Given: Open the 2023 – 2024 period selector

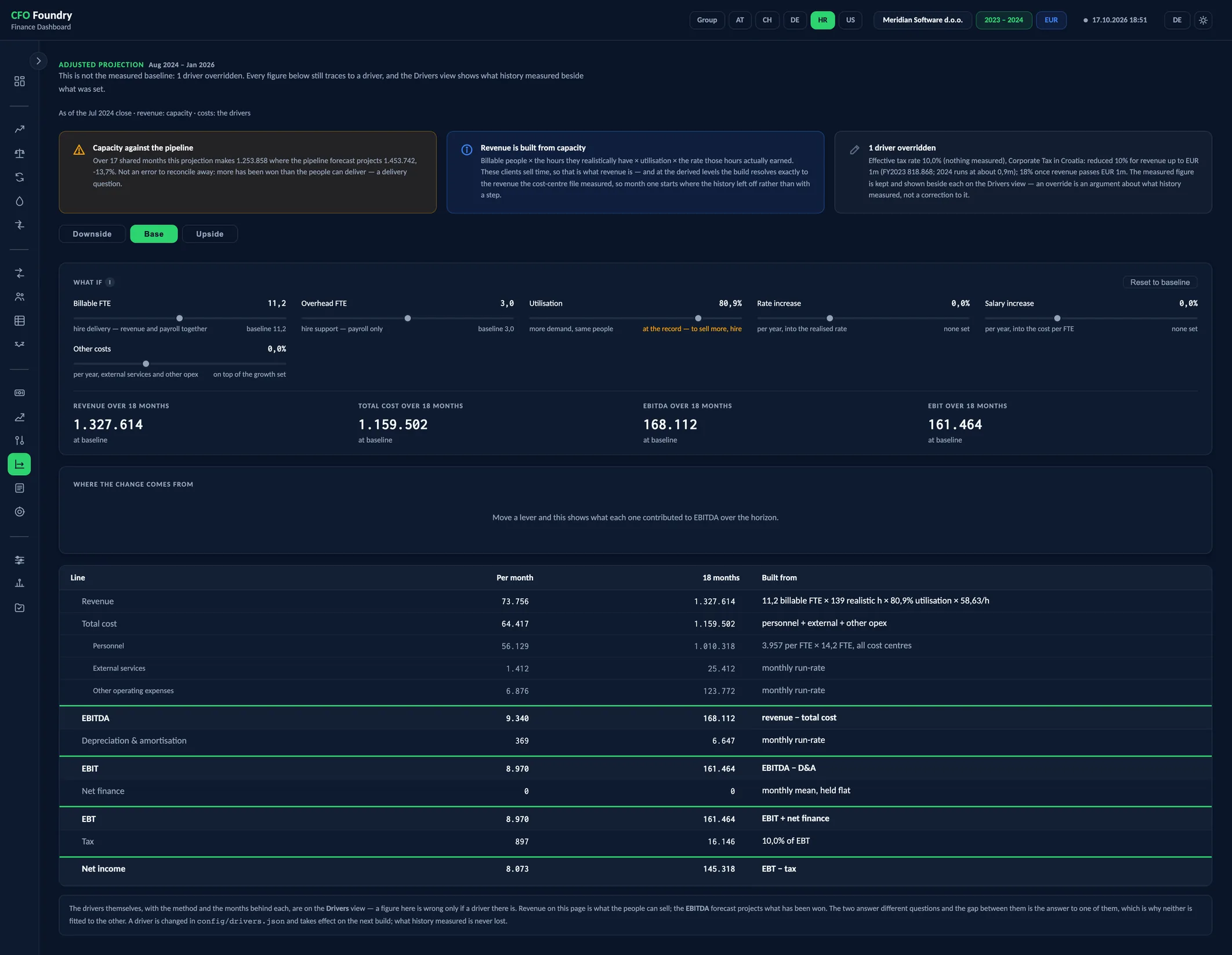Looking at the screenshot, I should 1003,20.
